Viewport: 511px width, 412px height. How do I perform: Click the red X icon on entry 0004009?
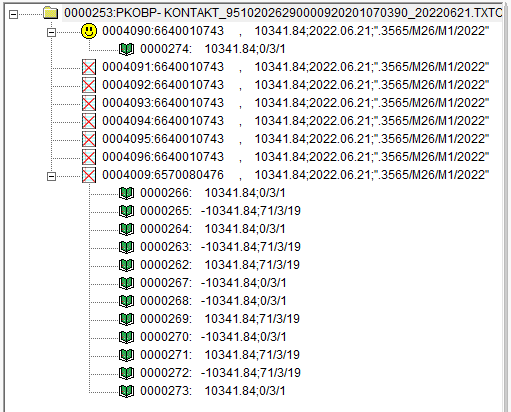[x=89, y=175]
